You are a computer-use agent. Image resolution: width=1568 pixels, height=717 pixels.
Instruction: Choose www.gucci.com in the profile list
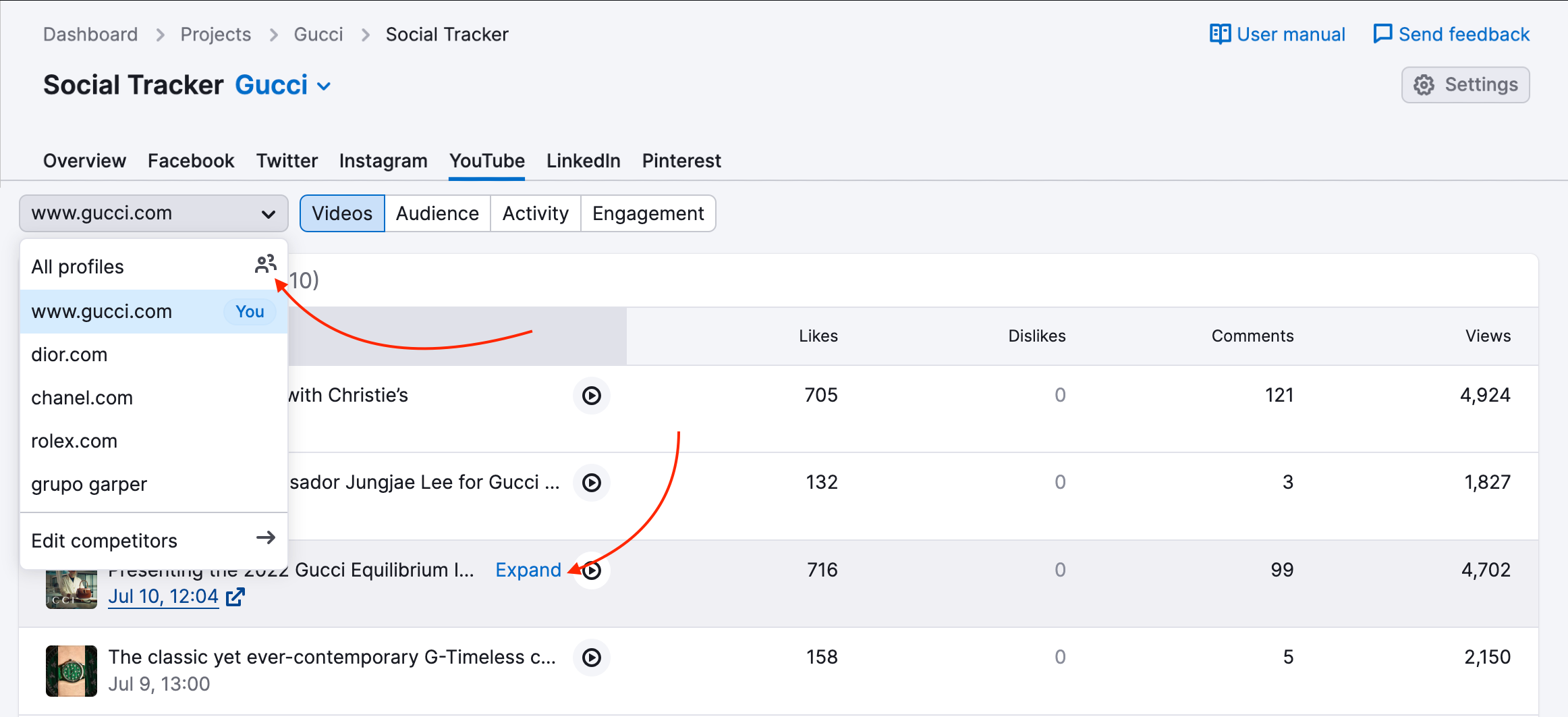(154, 311)
